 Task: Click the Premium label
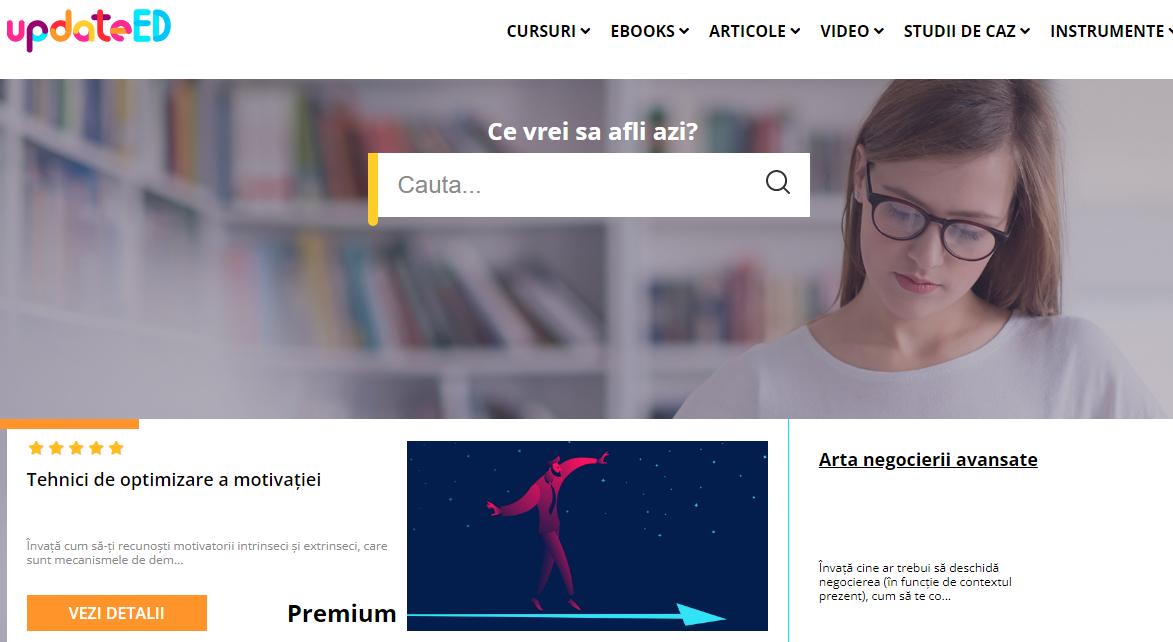[x=342, y=614]
